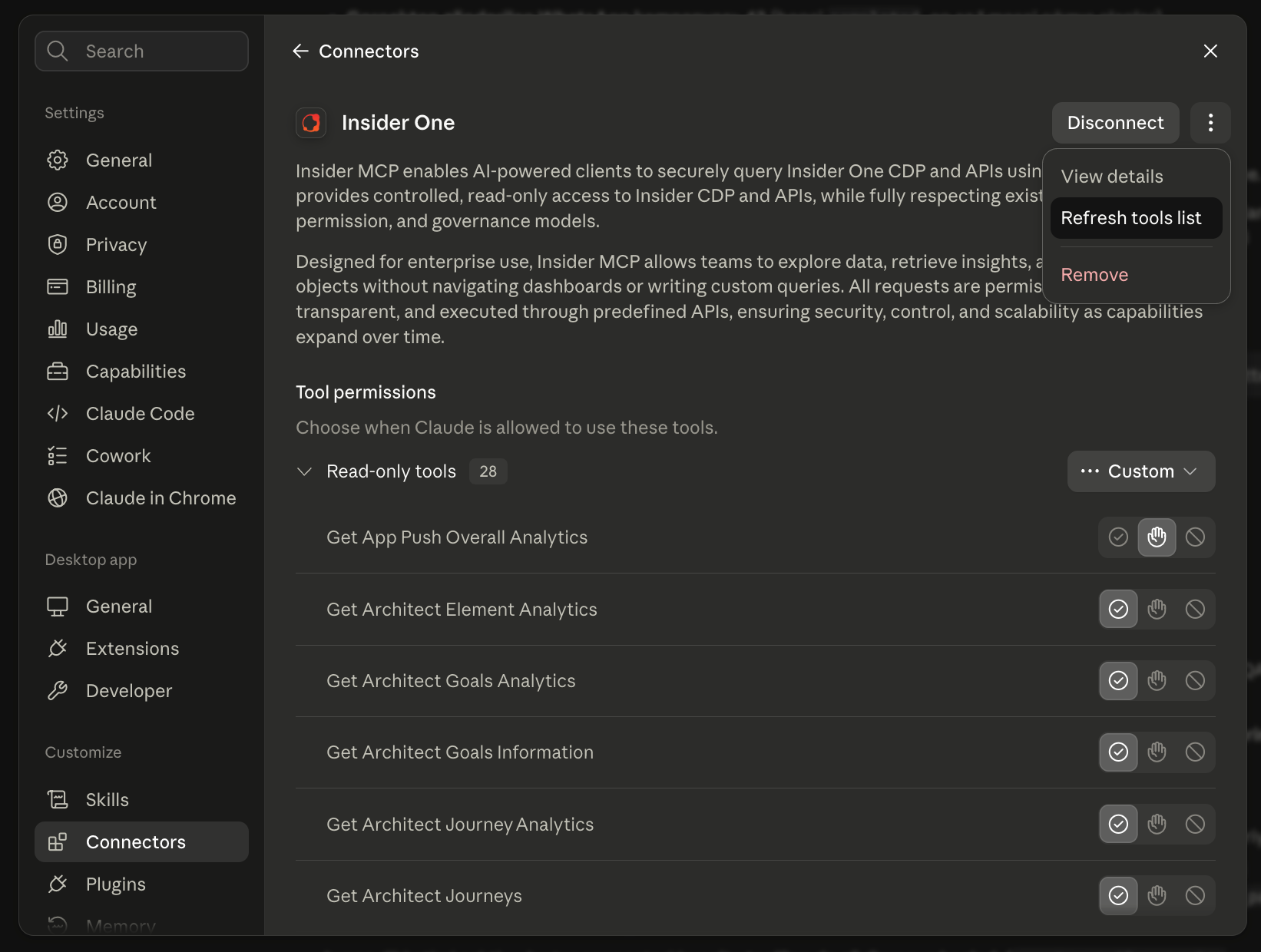Viewport: 1261px width, 952px height.
Task: Click the Tool permissions heading
Action: pyautogui.click(x=366, y=392)
